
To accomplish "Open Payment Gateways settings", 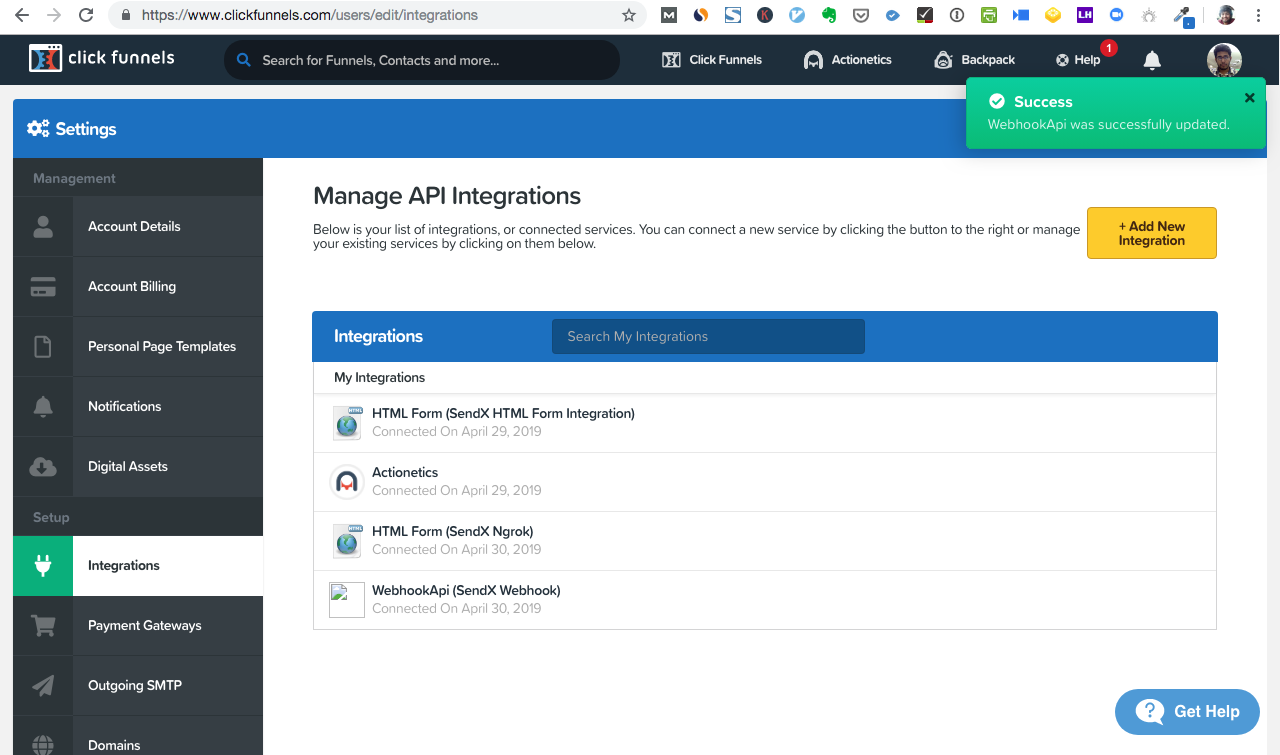I will pos(138,625).
